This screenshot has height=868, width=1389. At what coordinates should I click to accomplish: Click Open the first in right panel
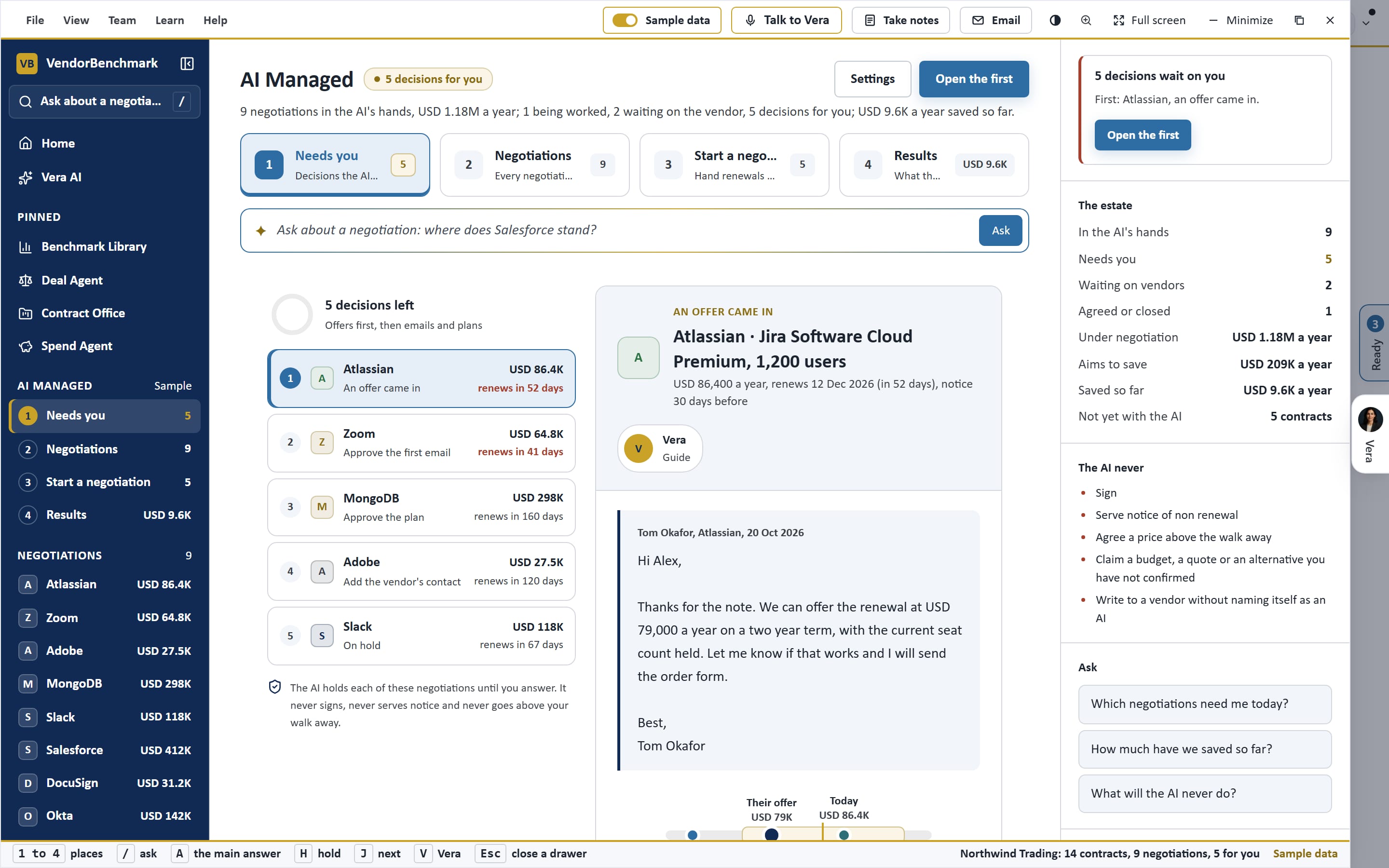click(1142, 135)
